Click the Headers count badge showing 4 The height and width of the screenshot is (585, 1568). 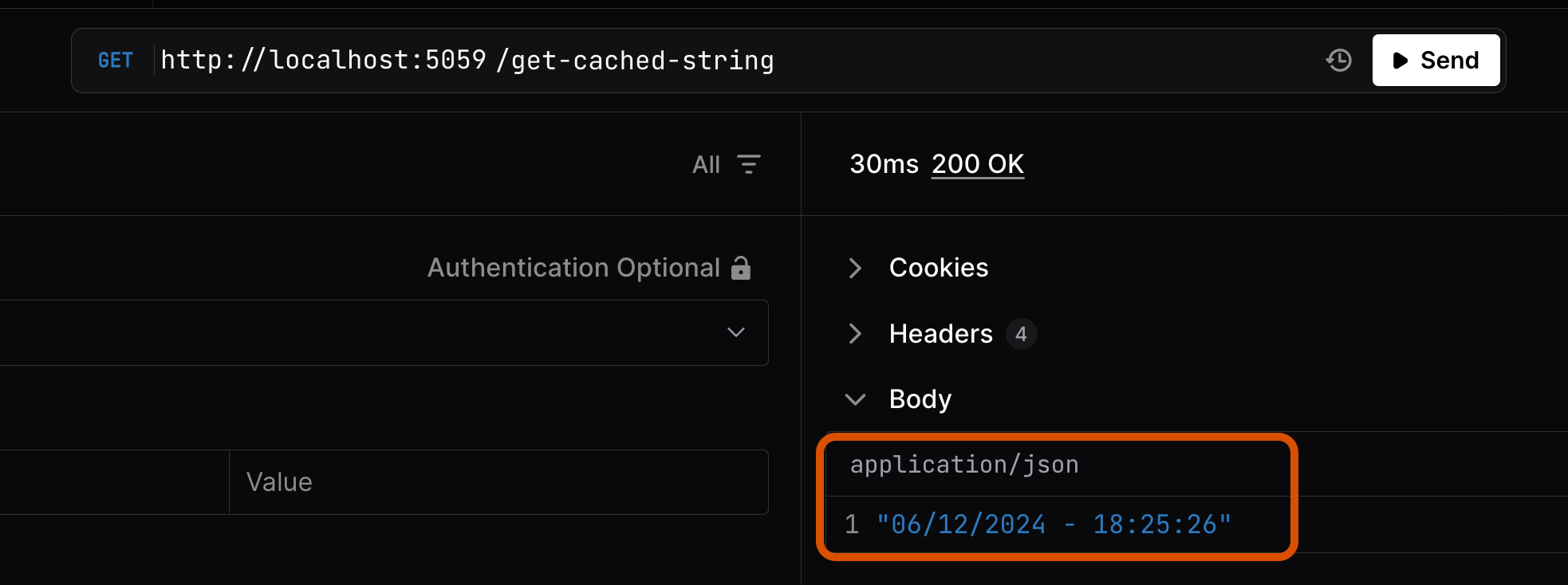(x=1021, y=334)
